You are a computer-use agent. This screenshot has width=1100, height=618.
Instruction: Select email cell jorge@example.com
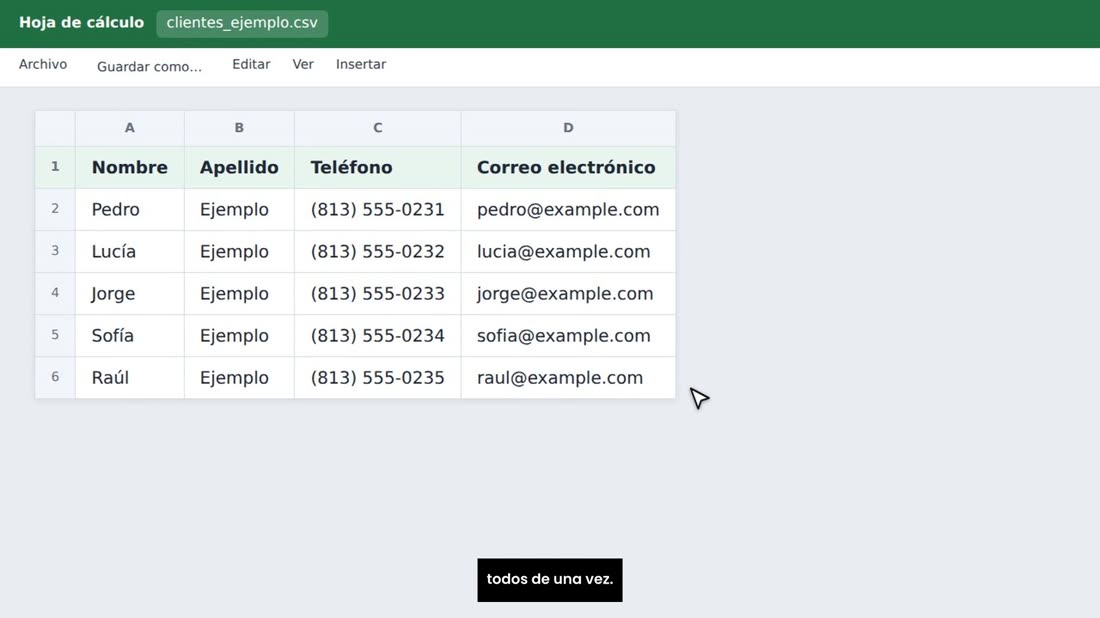coord(568,293)
